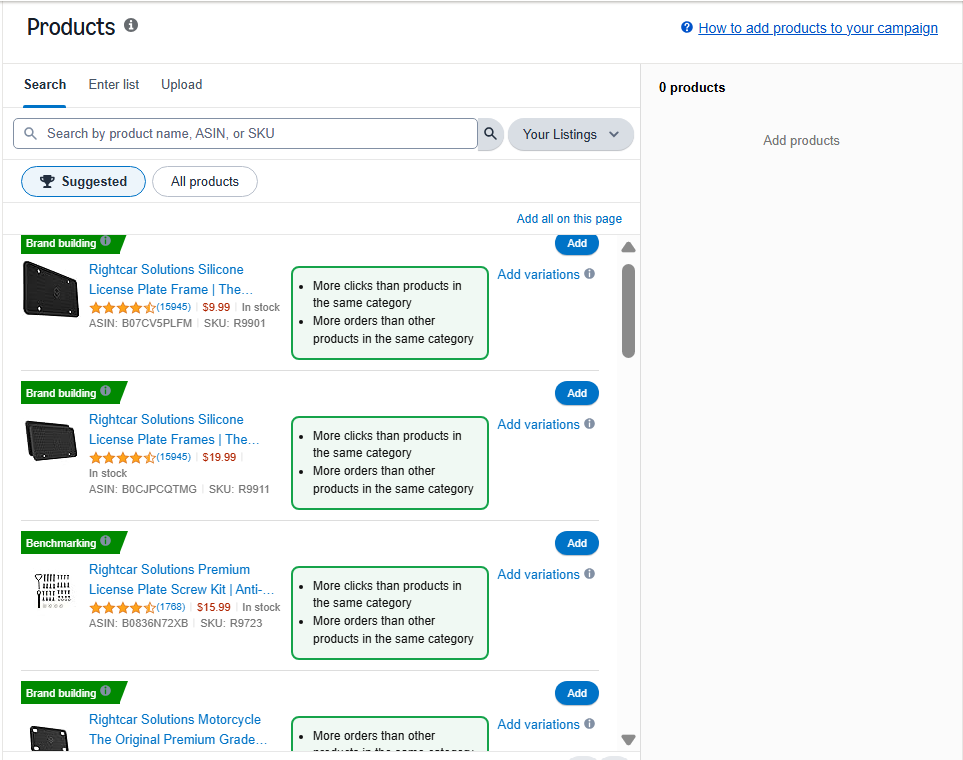The width and height of the screenshot is (963, 760).
Task: Click the magnifier search button
Action: (x=490, y=133)
